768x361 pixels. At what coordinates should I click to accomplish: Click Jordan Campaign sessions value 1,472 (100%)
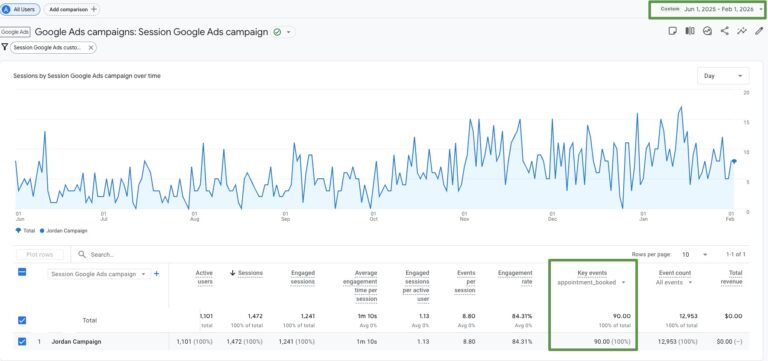[244, 341]
